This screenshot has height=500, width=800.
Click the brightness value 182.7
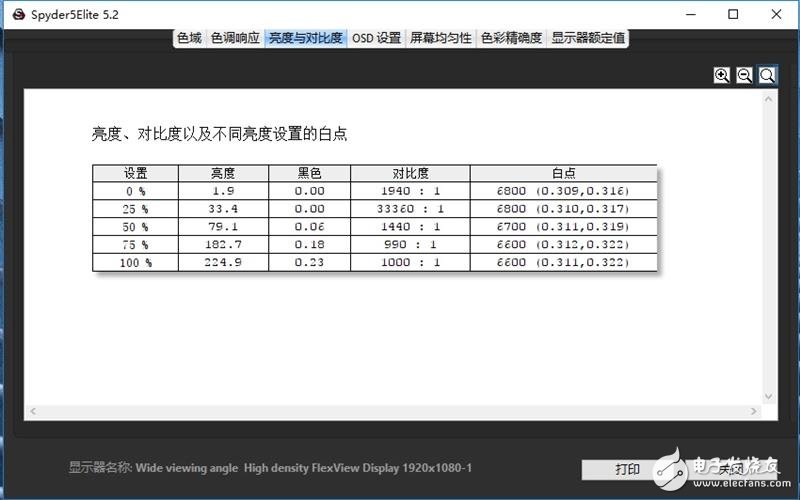point(223,245)
